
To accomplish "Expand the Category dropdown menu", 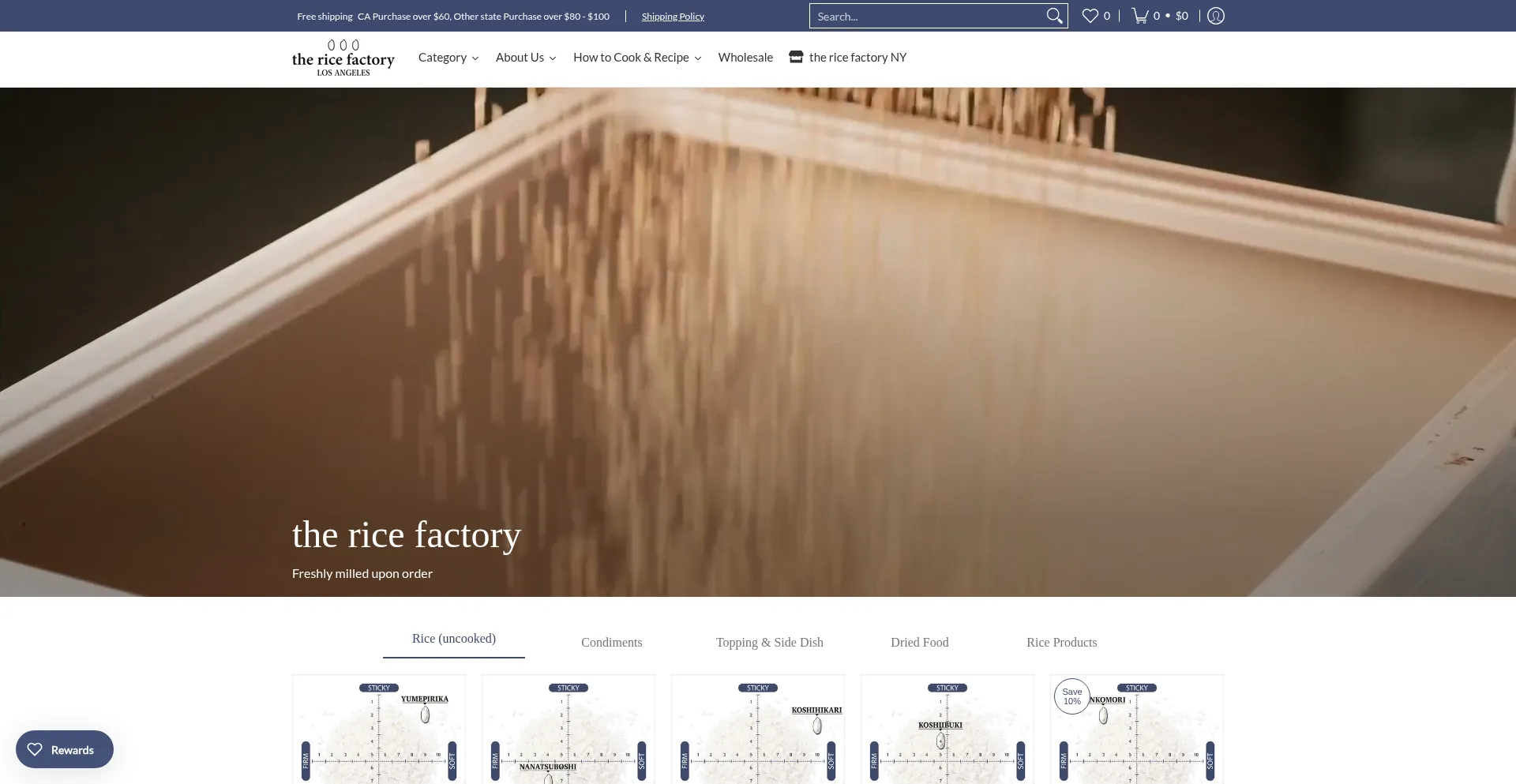I will 448,58.
